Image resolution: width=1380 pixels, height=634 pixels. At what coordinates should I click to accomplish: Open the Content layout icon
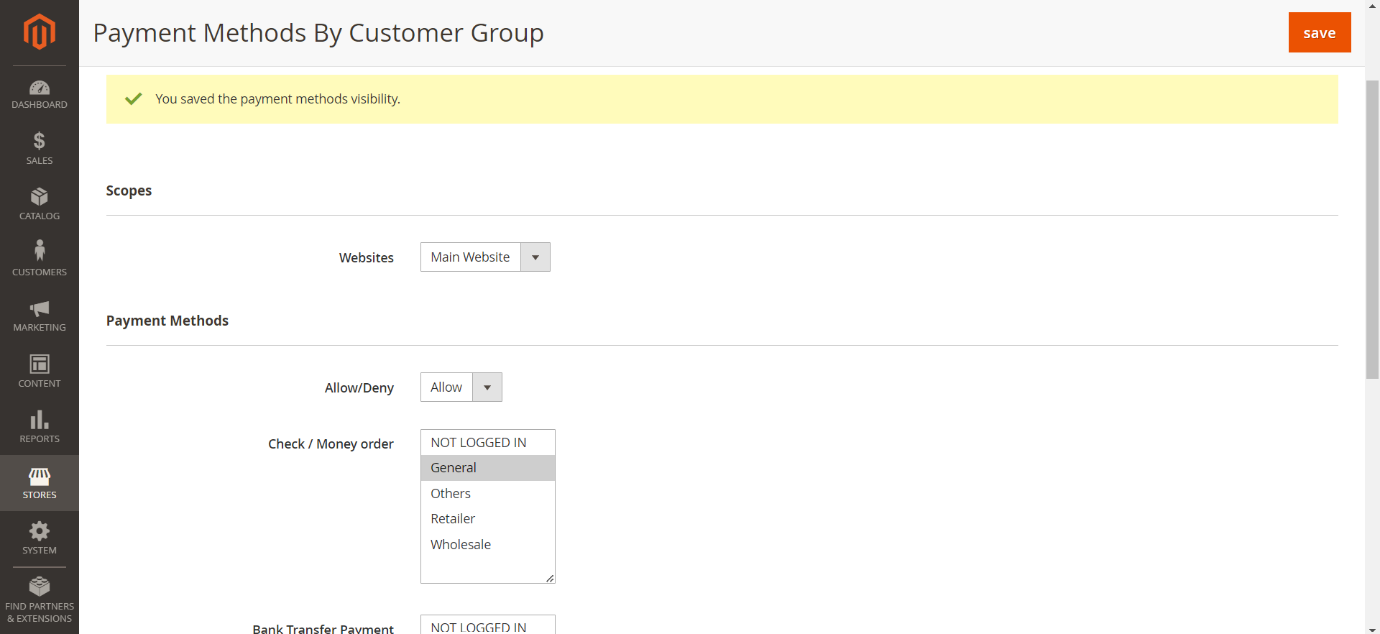coord(39,365)
